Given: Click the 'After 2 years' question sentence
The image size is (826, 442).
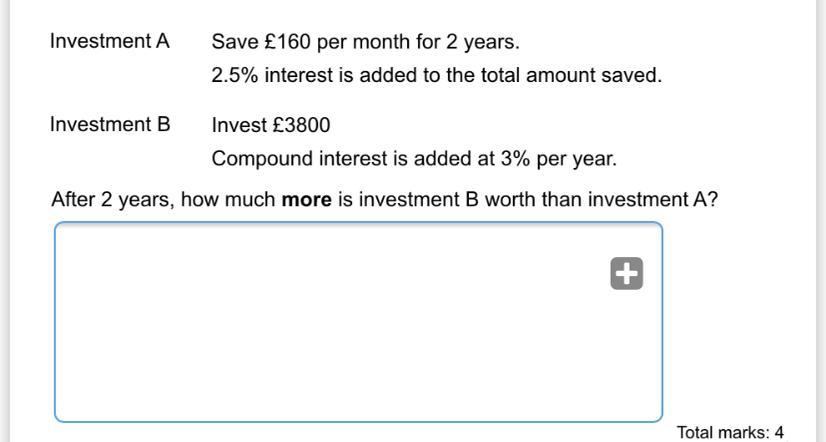Looking at the screenshot, I should [385, 200].
